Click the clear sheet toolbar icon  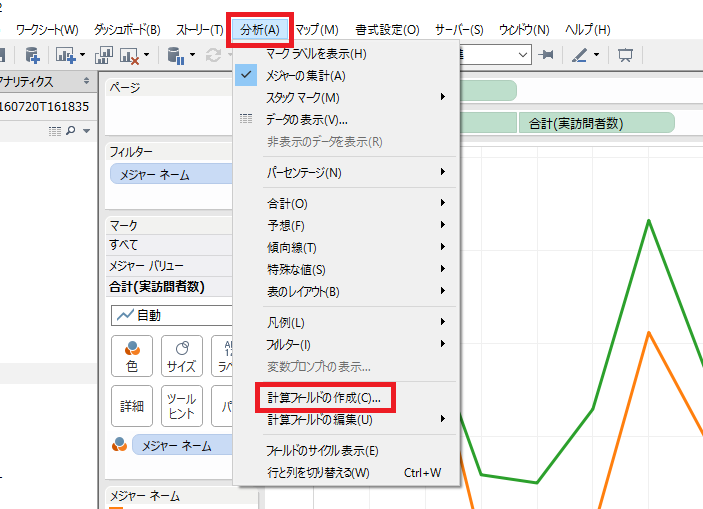[x=130, y=55]
